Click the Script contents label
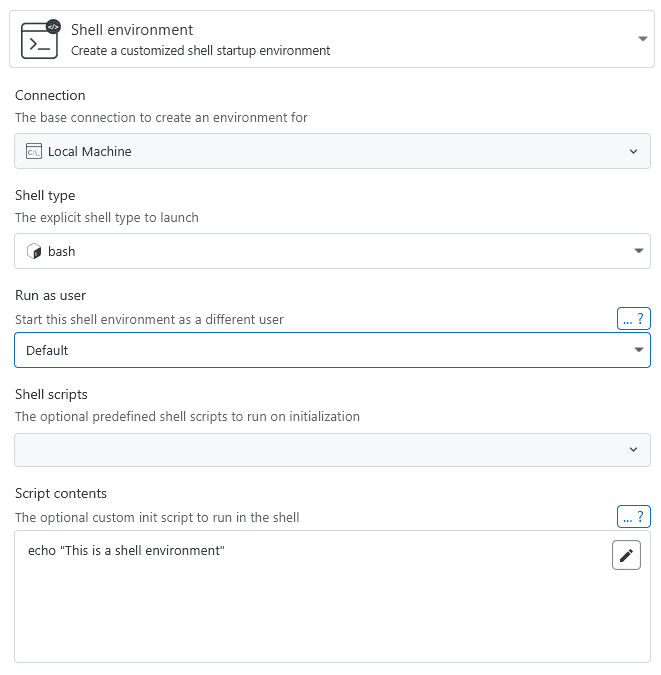Viewport: 661px width, 675px height. tap(60, 493)
